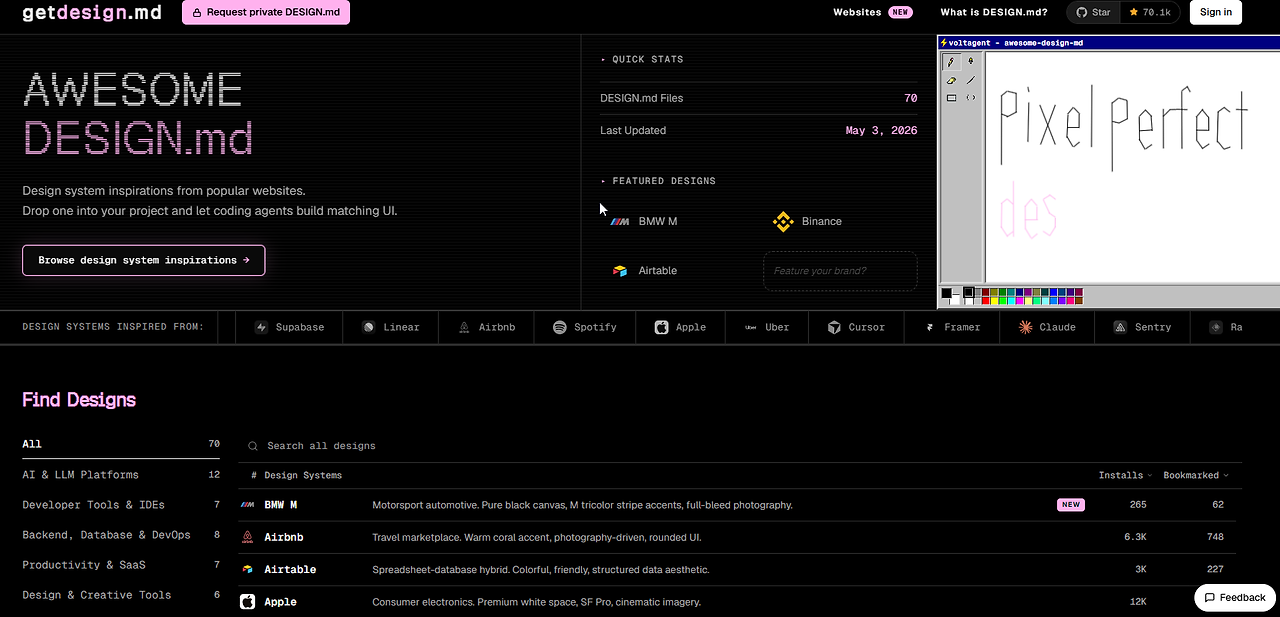Viewport: 1280px width, 617px height.
Task: Click the 6.3K installs value
Action: [1135, 537]
